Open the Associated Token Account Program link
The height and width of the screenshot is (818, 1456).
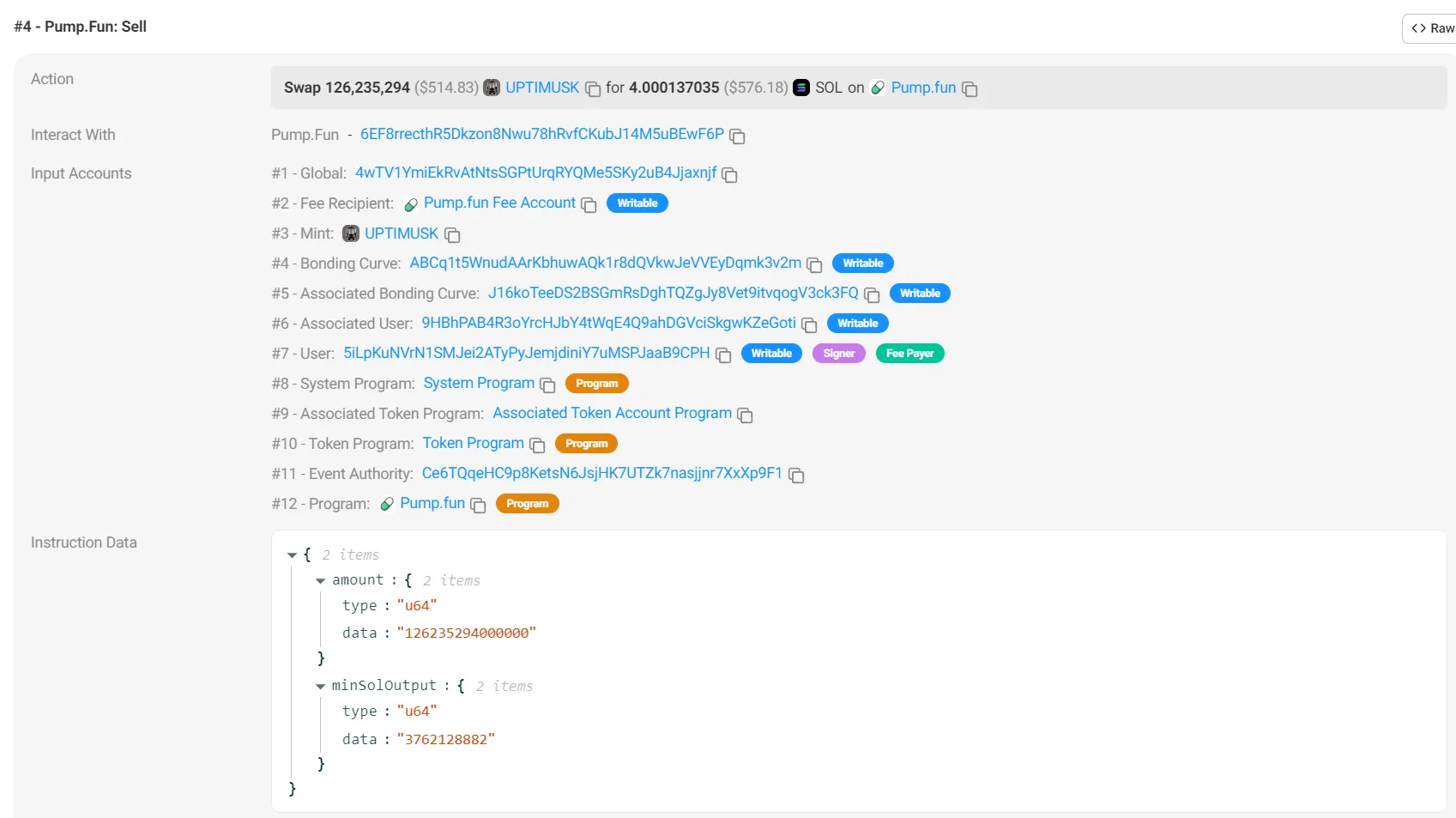click(x=613, y=413)
